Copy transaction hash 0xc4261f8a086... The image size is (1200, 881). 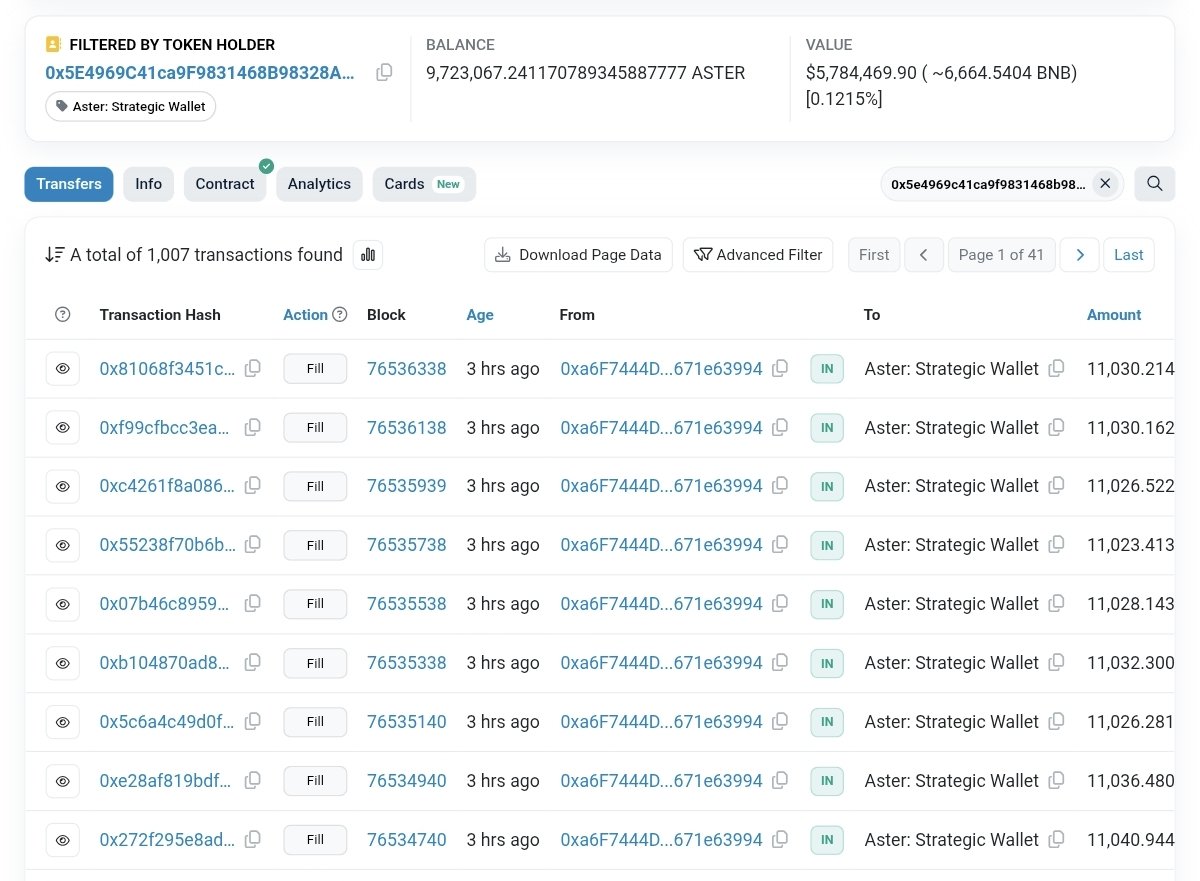coord(253,485)
